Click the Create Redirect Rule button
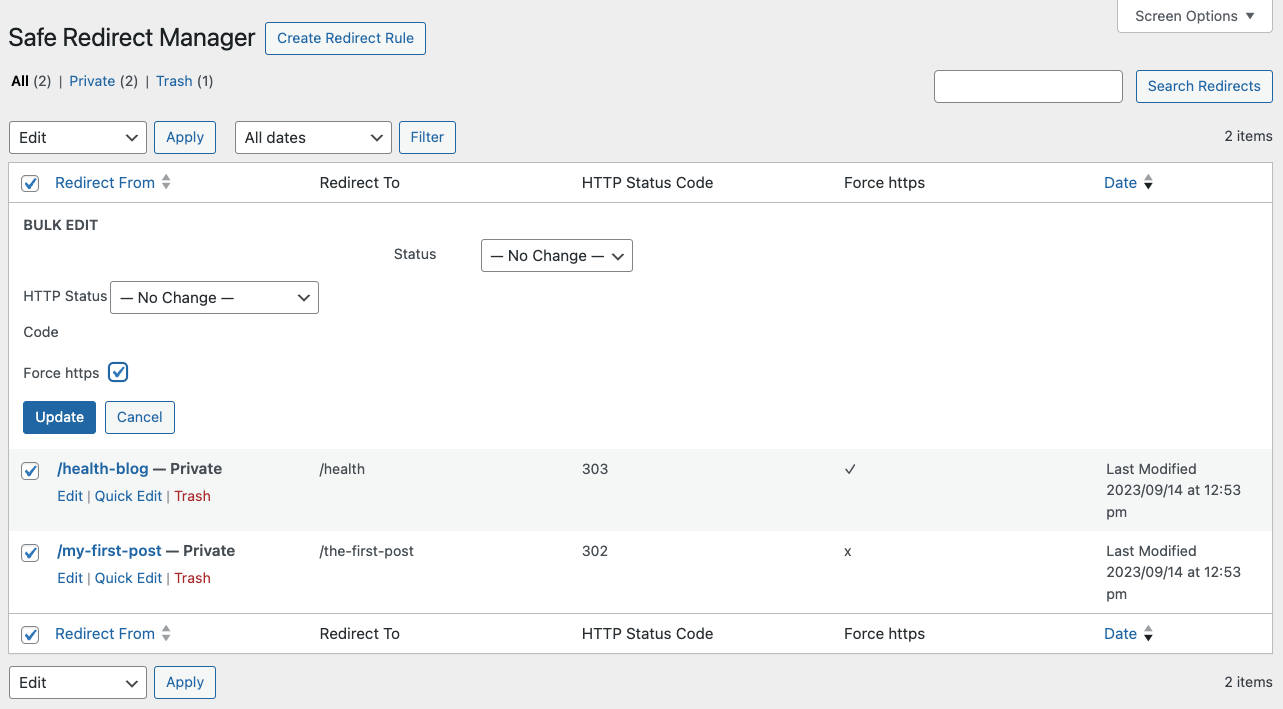Image resolution: width=1283 pixels, height=709 pixels. click(x=345, y=38)
